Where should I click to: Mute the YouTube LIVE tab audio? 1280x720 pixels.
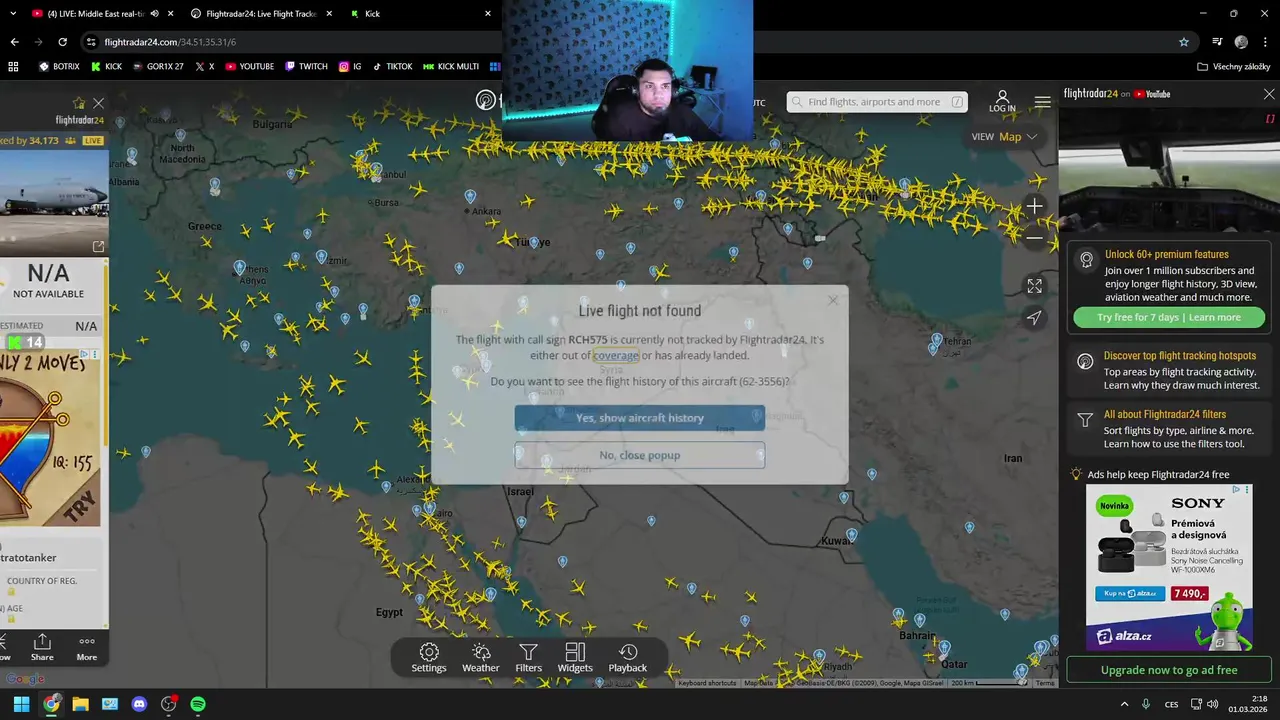154,14
